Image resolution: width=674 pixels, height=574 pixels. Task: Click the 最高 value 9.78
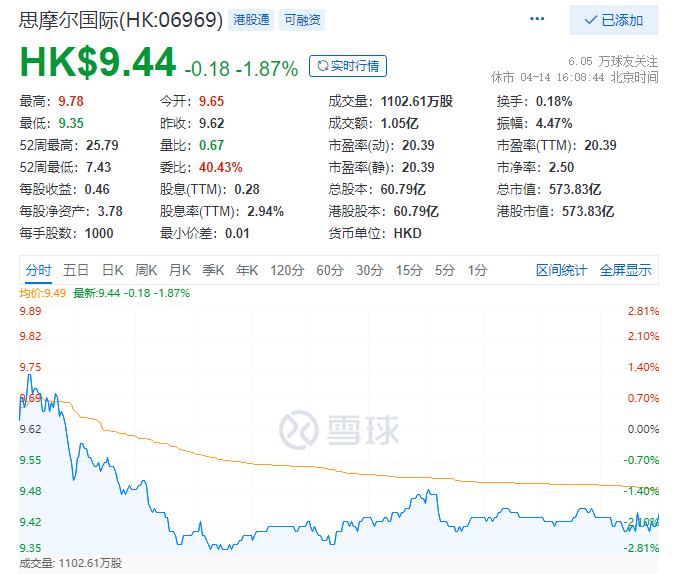pyautogui.click(x=71, y=101)
